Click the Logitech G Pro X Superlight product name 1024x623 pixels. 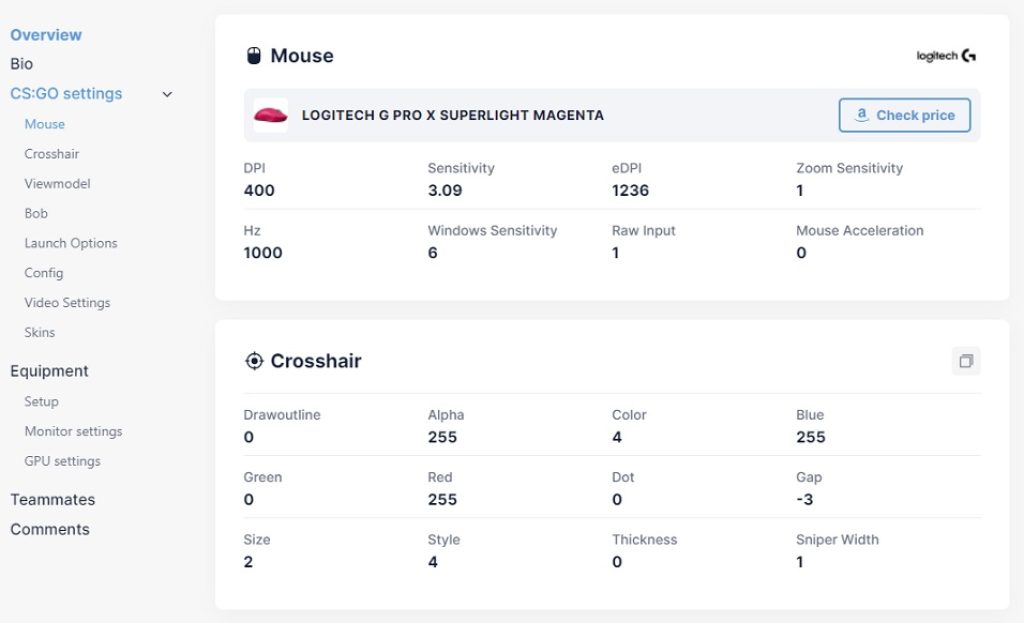[453, 115]
